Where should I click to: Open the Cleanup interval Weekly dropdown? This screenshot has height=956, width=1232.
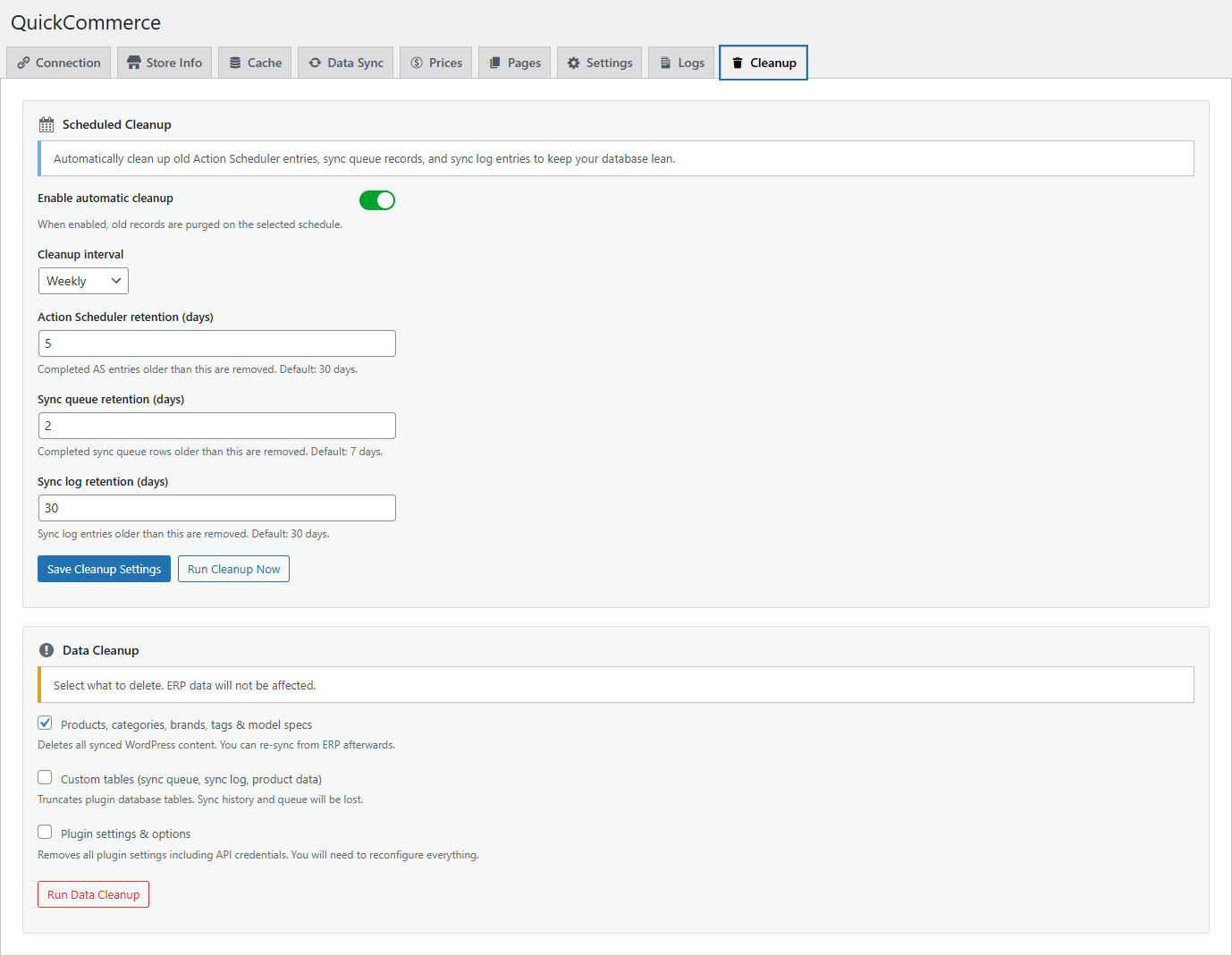(x=83, y=281)
